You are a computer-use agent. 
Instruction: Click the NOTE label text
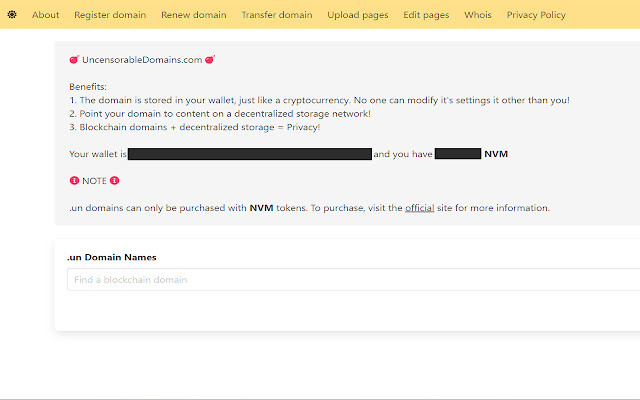pos(94,181)
